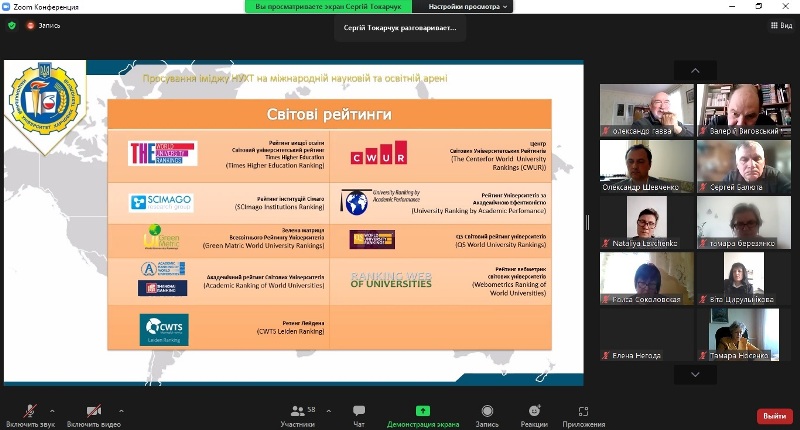The width and height of the screenshot is (800, 430).
Task: Turn on camera with Включить видео
Action: (x=94, y=416)
